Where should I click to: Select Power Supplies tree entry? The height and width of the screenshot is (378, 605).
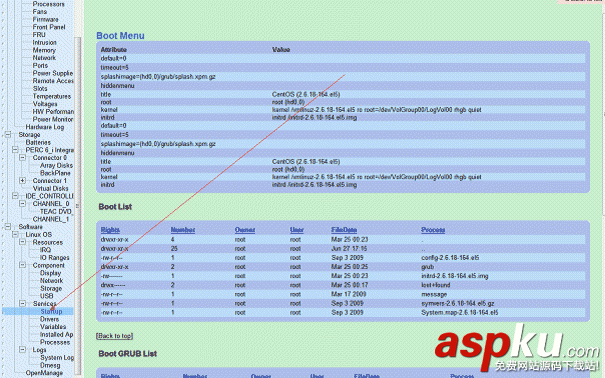coord(53,73)
